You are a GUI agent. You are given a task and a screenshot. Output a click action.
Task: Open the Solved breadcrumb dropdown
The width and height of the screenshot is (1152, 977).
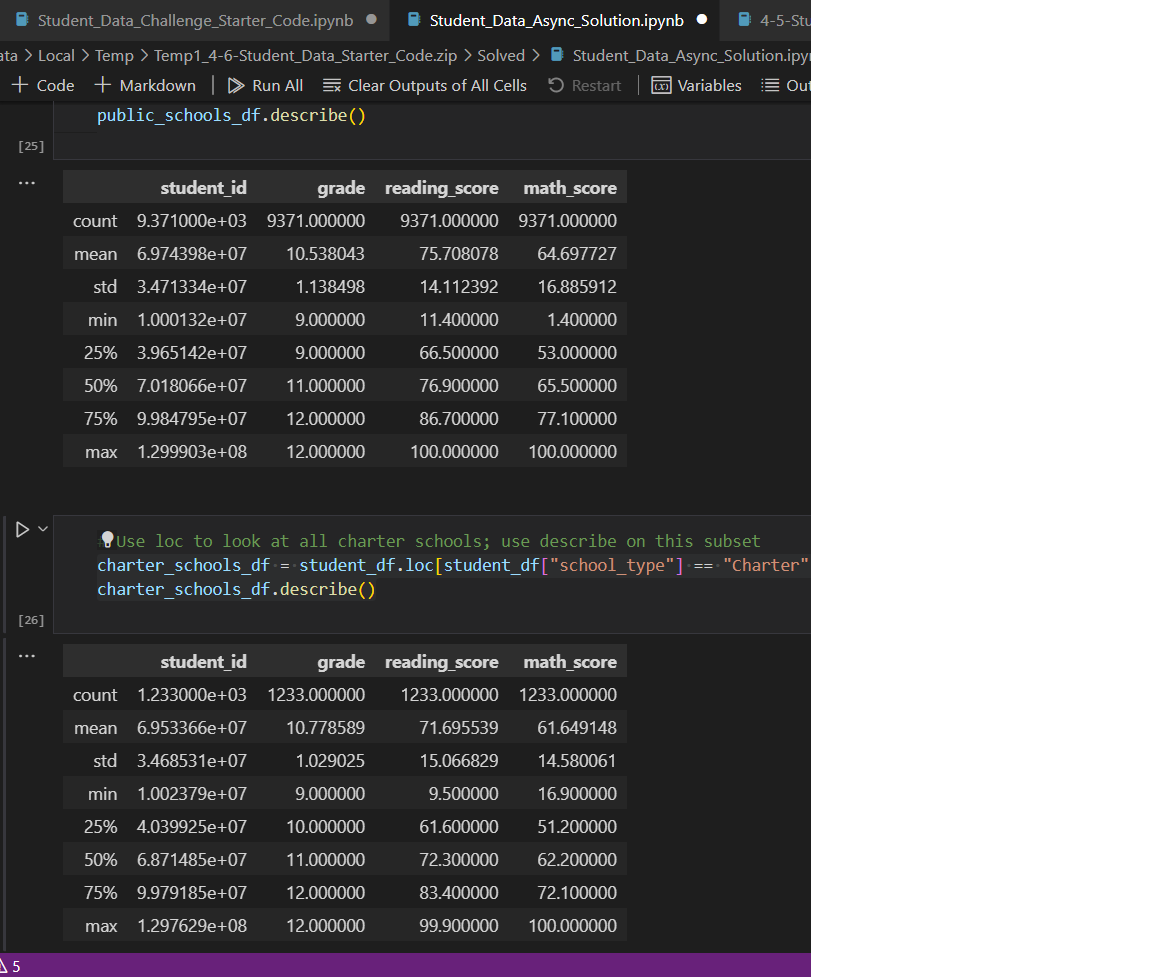click(x=501, y=55)
